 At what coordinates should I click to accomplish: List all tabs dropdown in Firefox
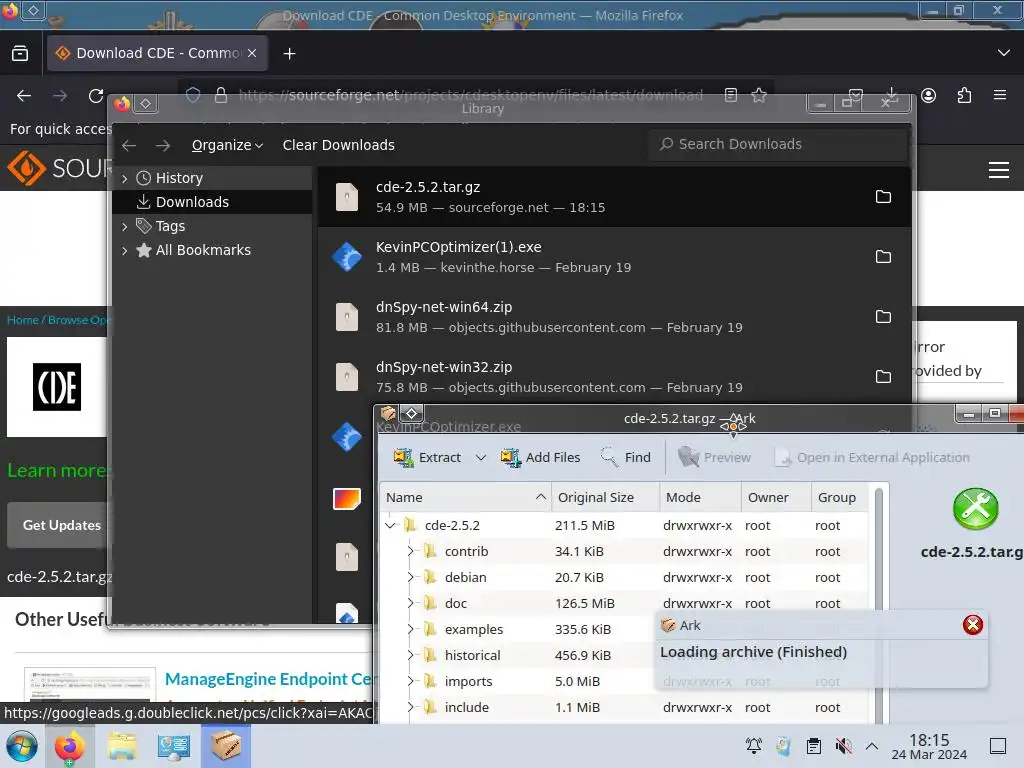pos(1004,53)
